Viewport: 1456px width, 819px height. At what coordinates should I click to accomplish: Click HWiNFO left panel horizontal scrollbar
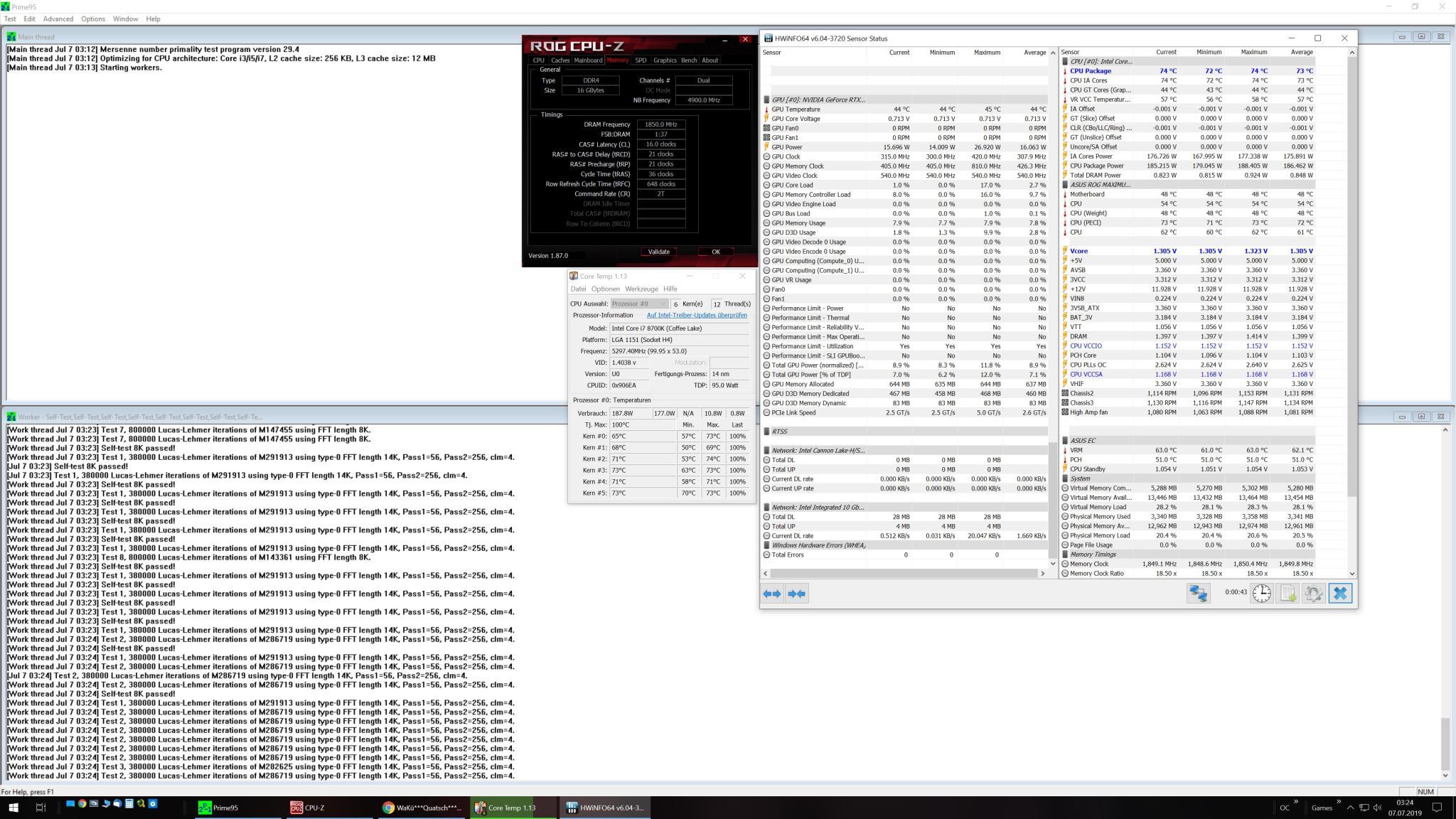pyautogui.click(x=903, y=573)
